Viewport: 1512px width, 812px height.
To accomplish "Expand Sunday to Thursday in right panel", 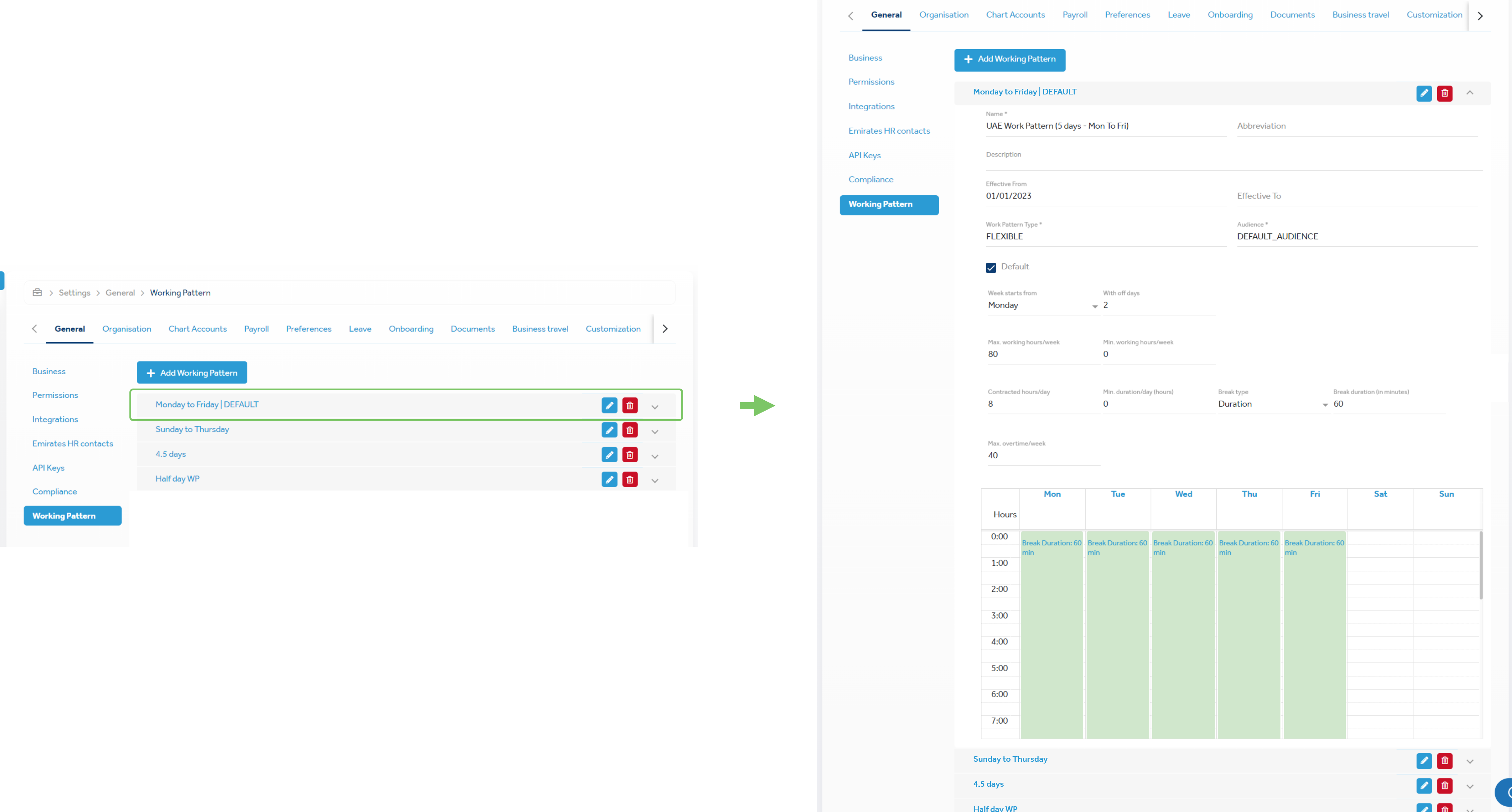I will [1470, 761].
